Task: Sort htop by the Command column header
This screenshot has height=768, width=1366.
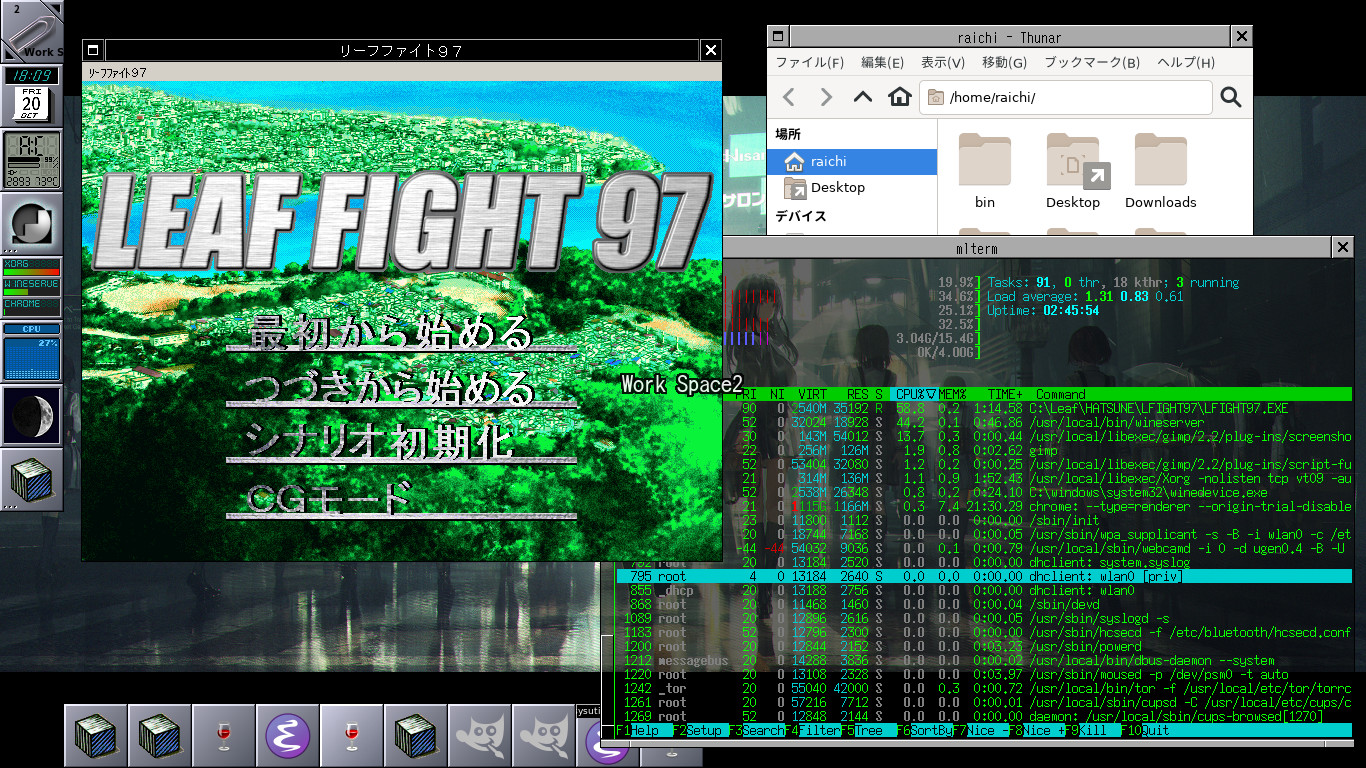Action: pyautogui.click(x=1060, y=395)
